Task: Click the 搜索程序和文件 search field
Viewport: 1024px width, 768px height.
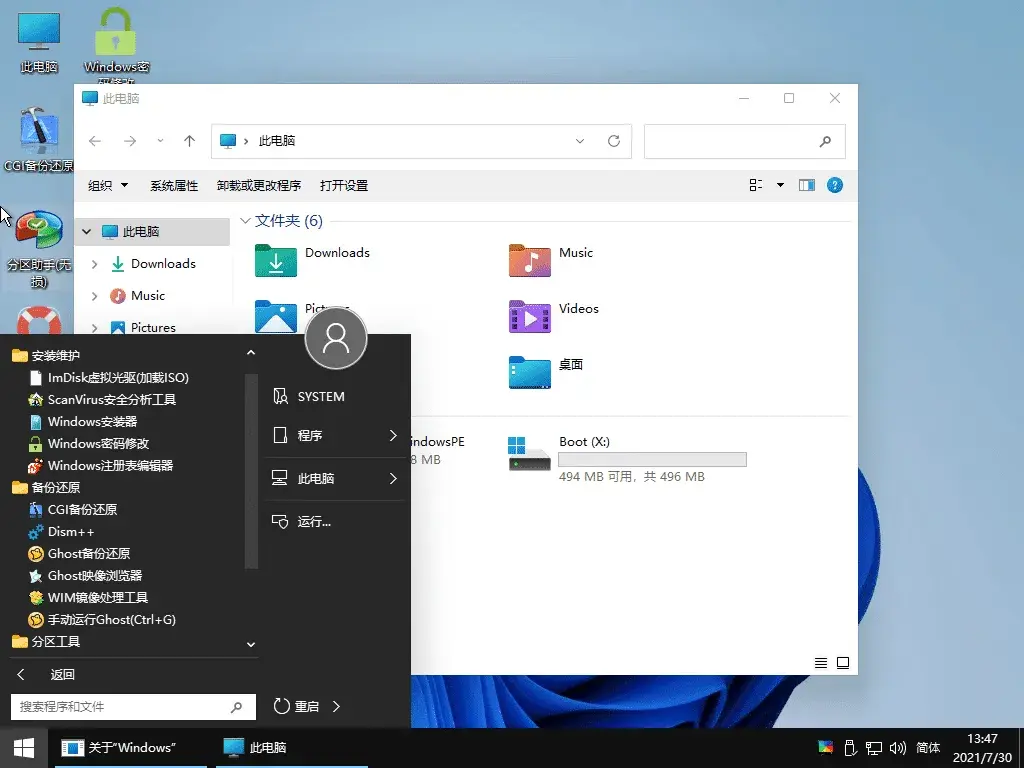Action: [133, 707]
